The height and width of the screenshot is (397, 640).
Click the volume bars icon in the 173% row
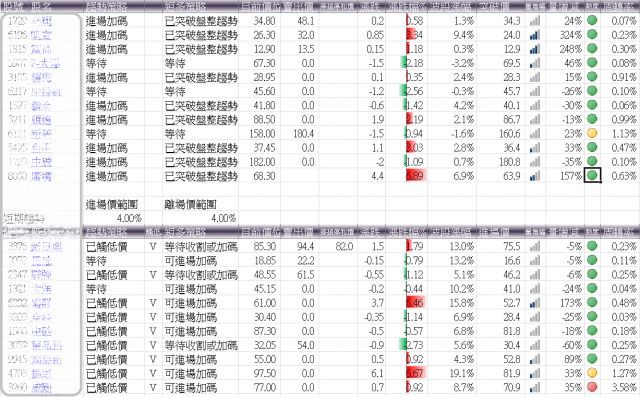tap(535, 303)
